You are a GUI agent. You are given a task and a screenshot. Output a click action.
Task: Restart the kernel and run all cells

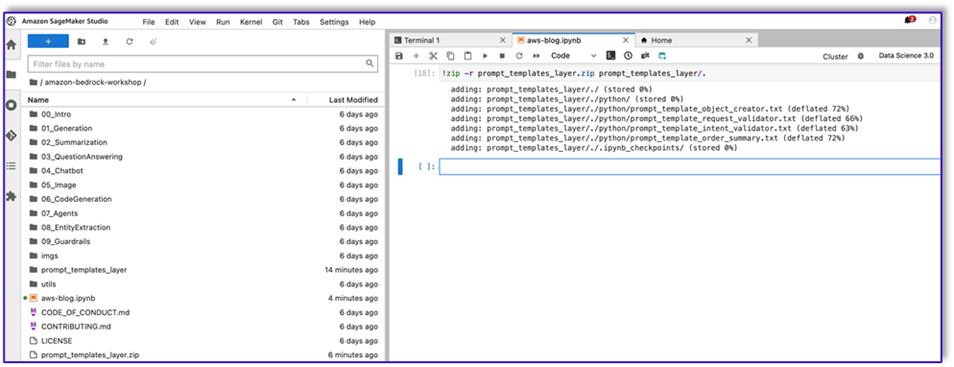pyautogui.click(x=537, y=56)
